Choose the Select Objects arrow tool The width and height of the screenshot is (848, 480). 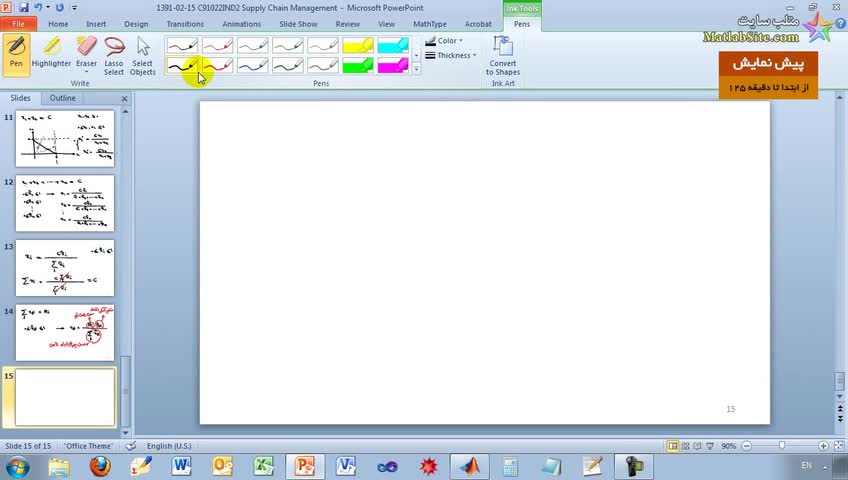[143, 55]
